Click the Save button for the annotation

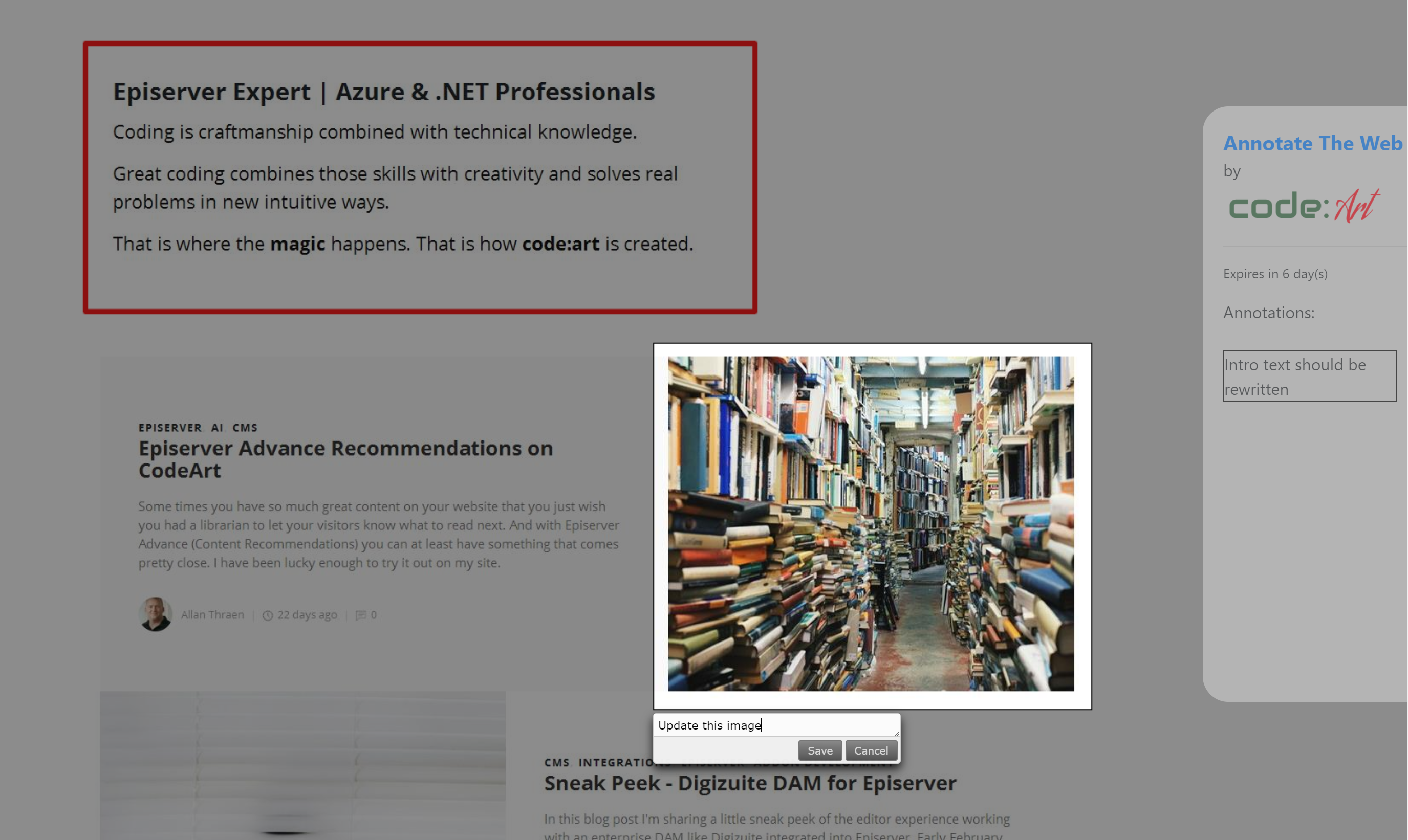pos(819,750)
